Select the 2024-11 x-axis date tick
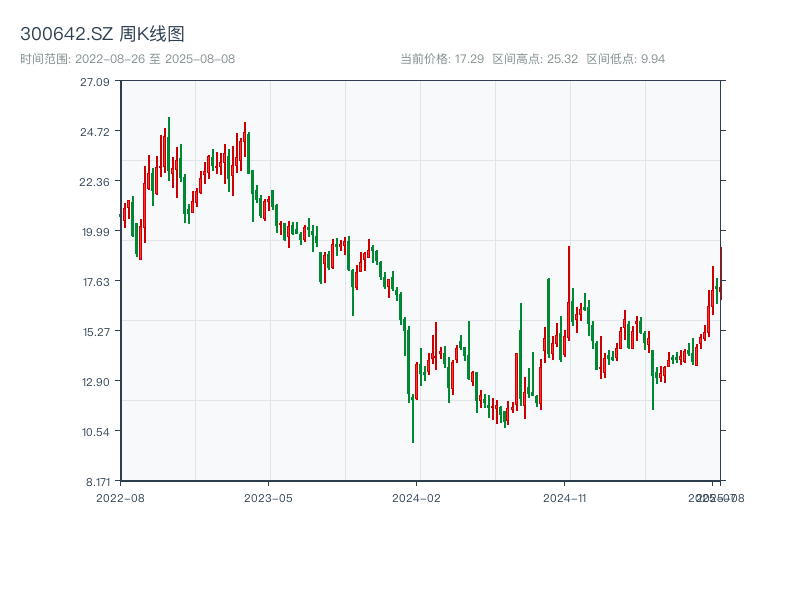 [565, 497]
